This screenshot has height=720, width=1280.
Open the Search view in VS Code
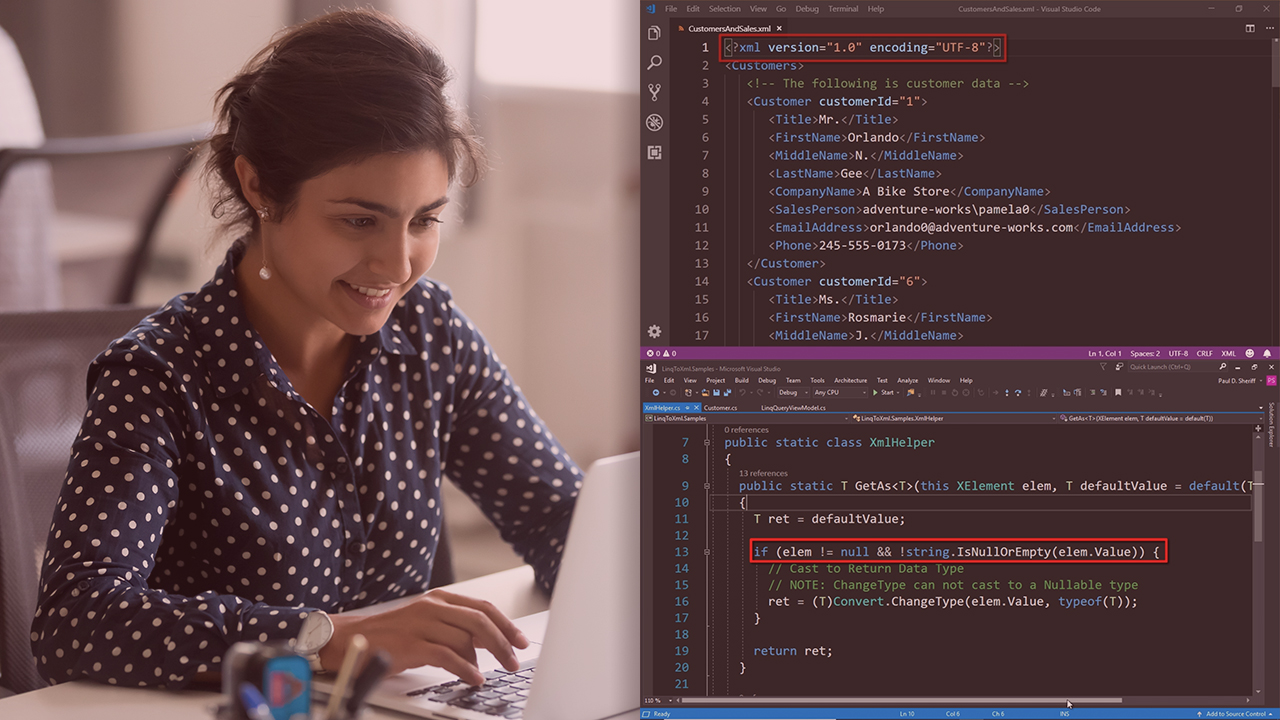click(655, 63)
